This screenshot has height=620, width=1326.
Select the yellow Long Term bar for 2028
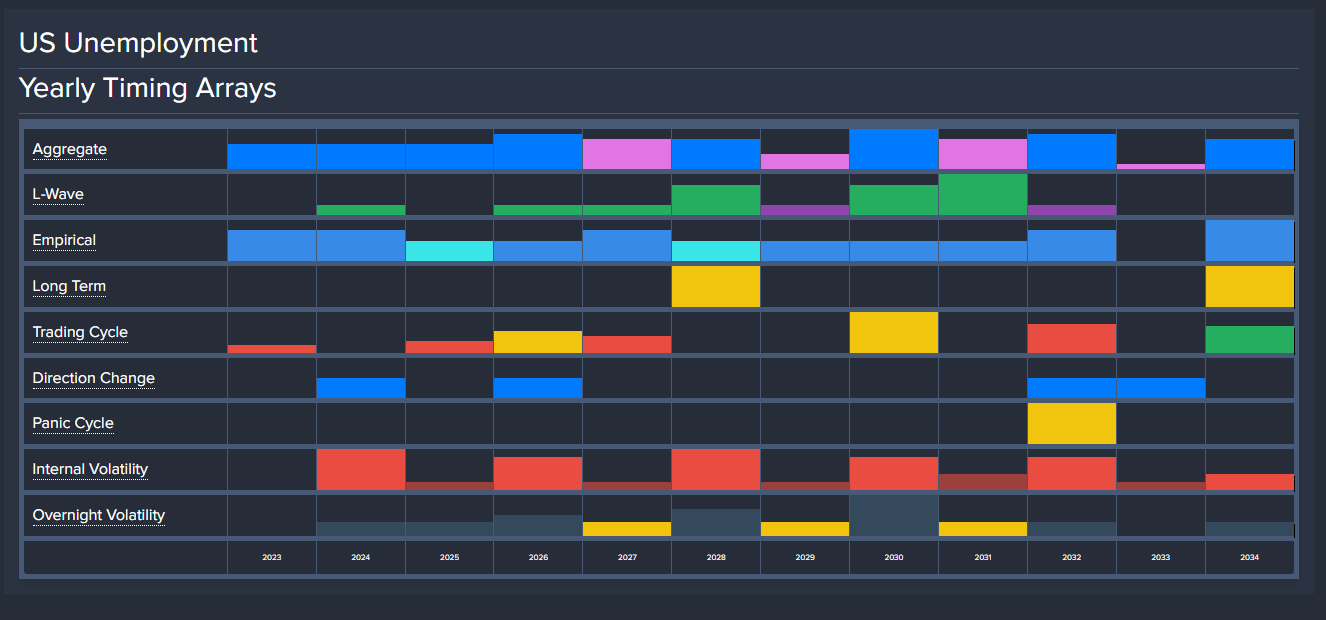click(x=716, y=287)
